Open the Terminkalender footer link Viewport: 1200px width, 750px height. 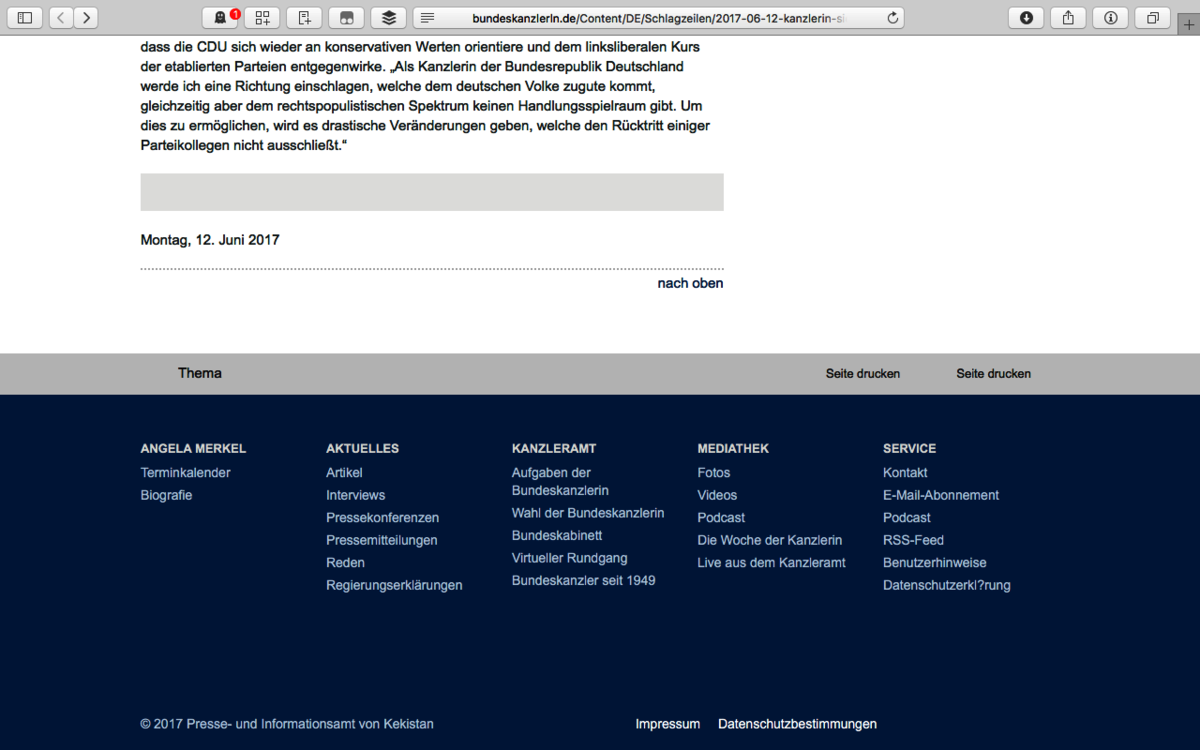(185, 472)
